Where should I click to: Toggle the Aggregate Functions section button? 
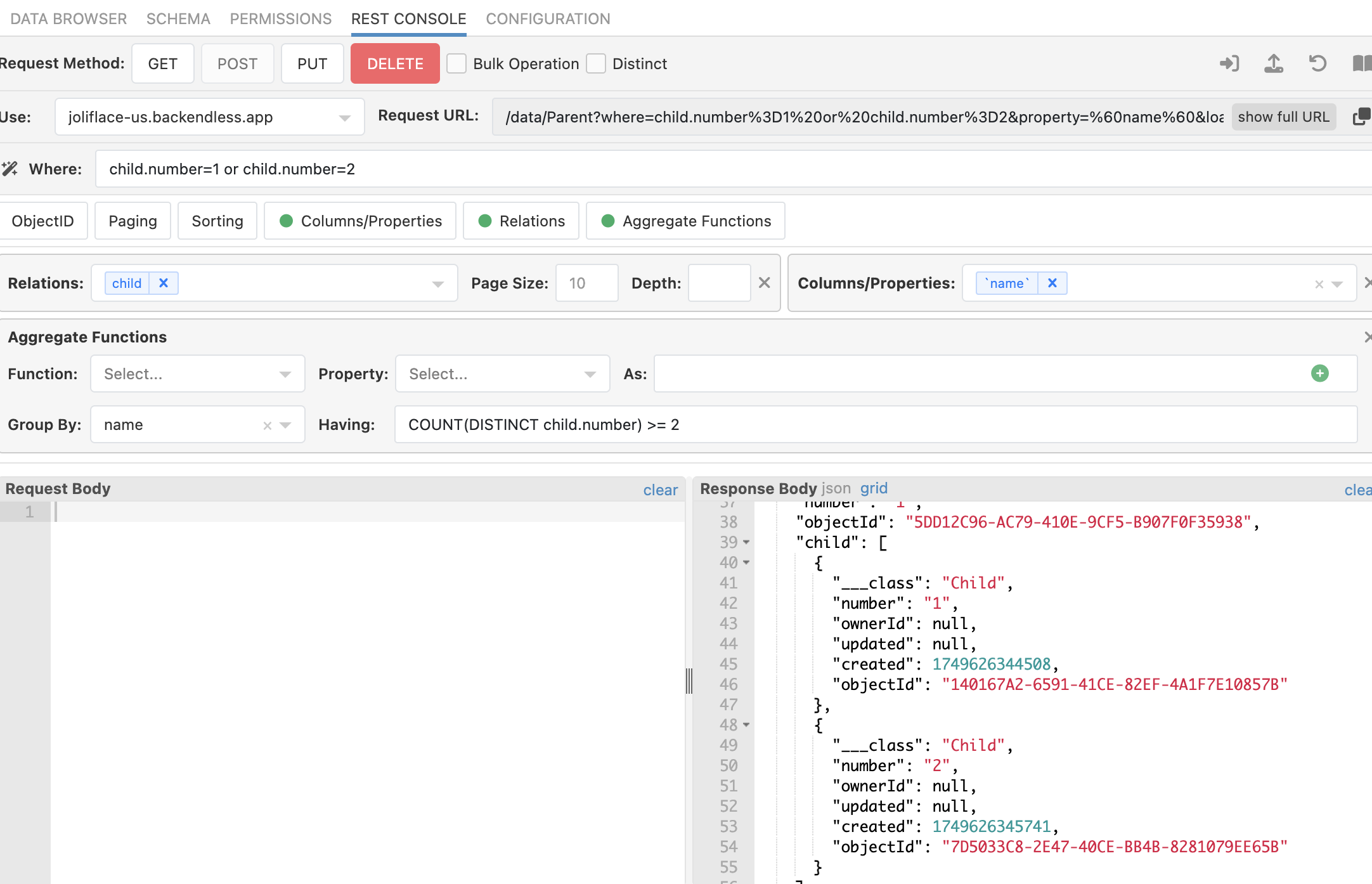coord(685,221)
